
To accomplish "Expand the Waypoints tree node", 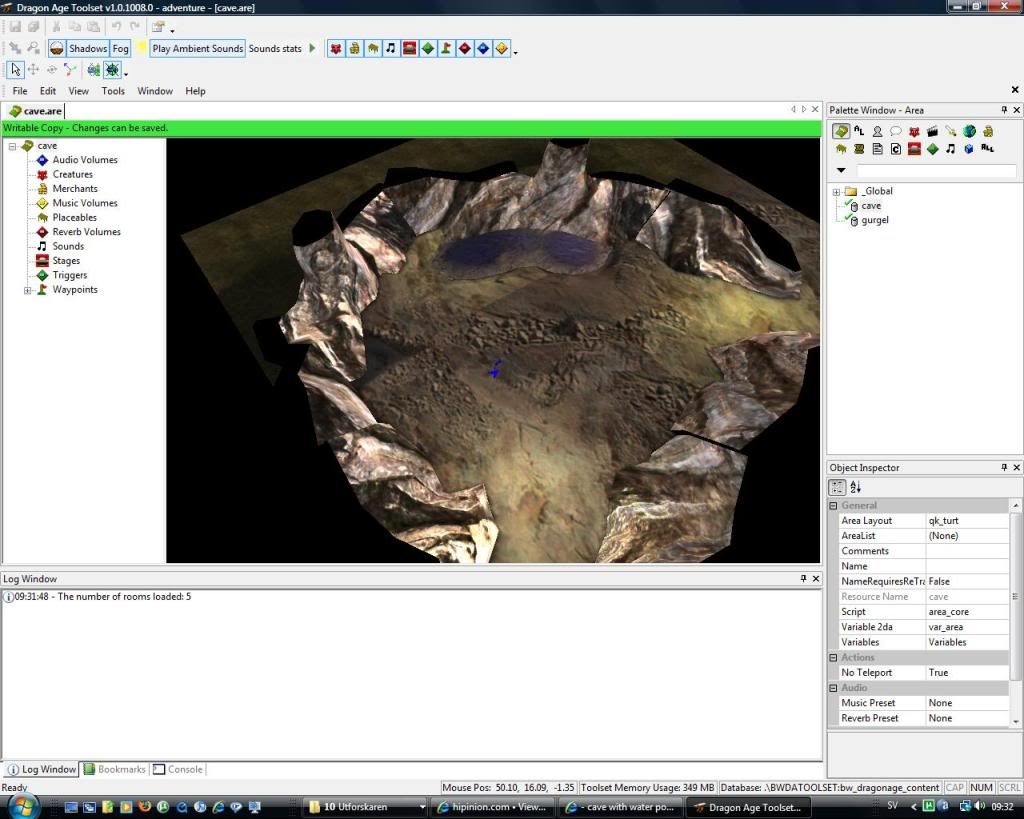I will point(28,290).
